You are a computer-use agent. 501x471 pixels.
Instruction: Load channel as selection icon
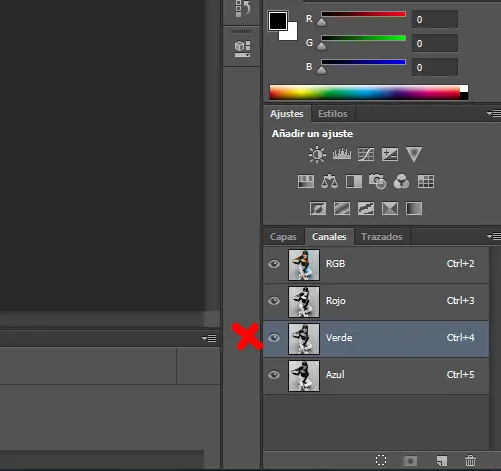click(381, 460)
